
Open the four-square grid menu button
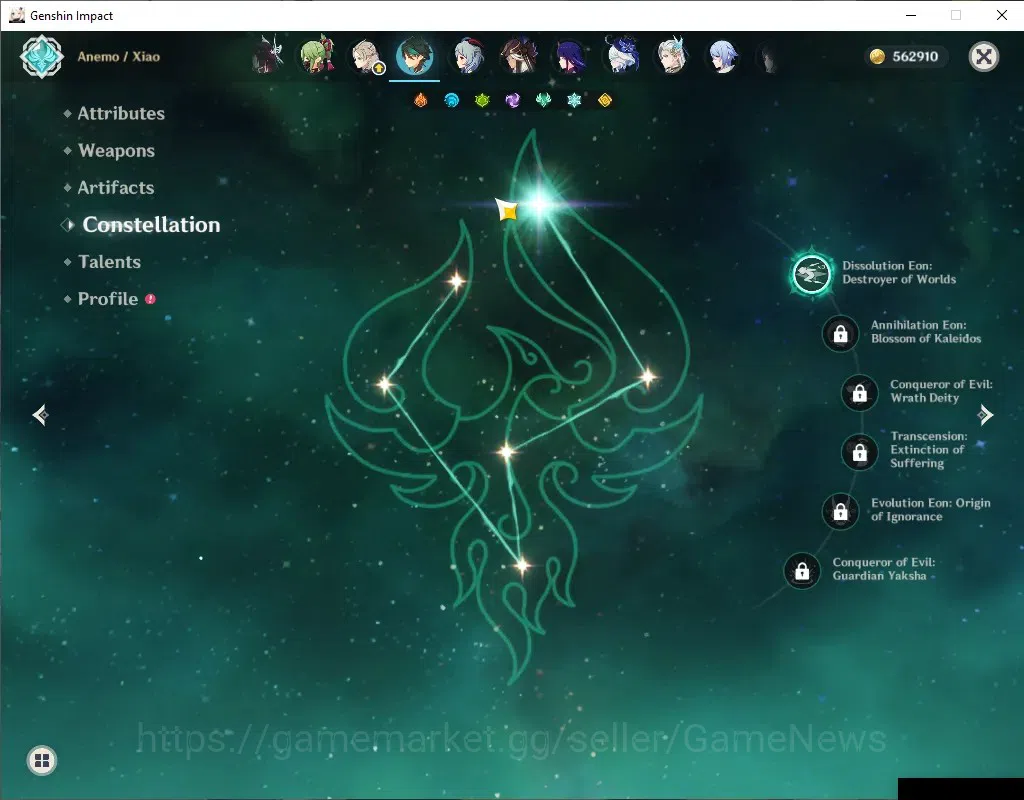point(42,760)
